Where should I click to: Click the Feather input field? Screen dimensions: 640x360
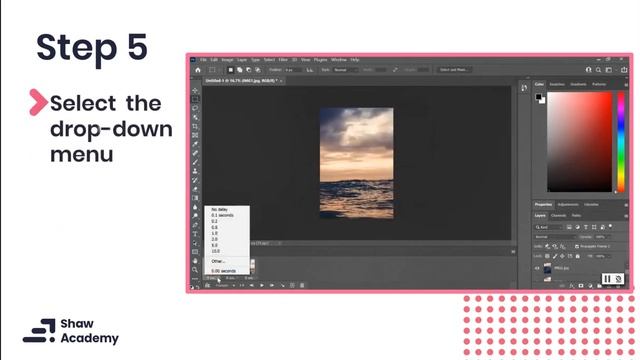click(293, 70)
